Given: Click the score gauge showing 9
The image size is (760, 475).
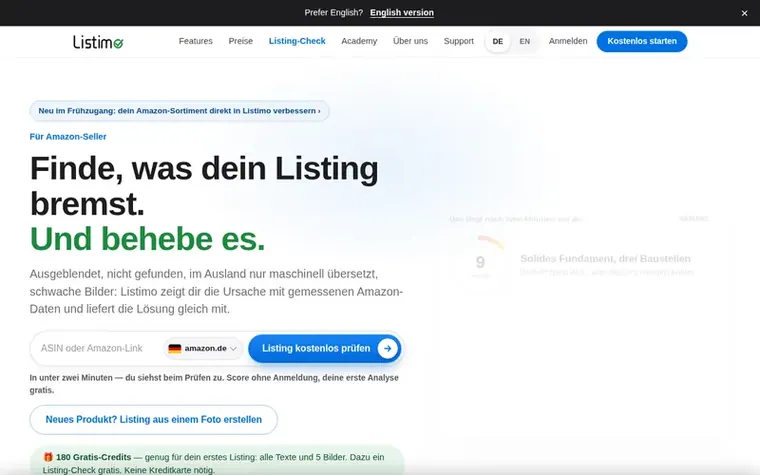Looking at the screenshot, I should click(480, 262).
